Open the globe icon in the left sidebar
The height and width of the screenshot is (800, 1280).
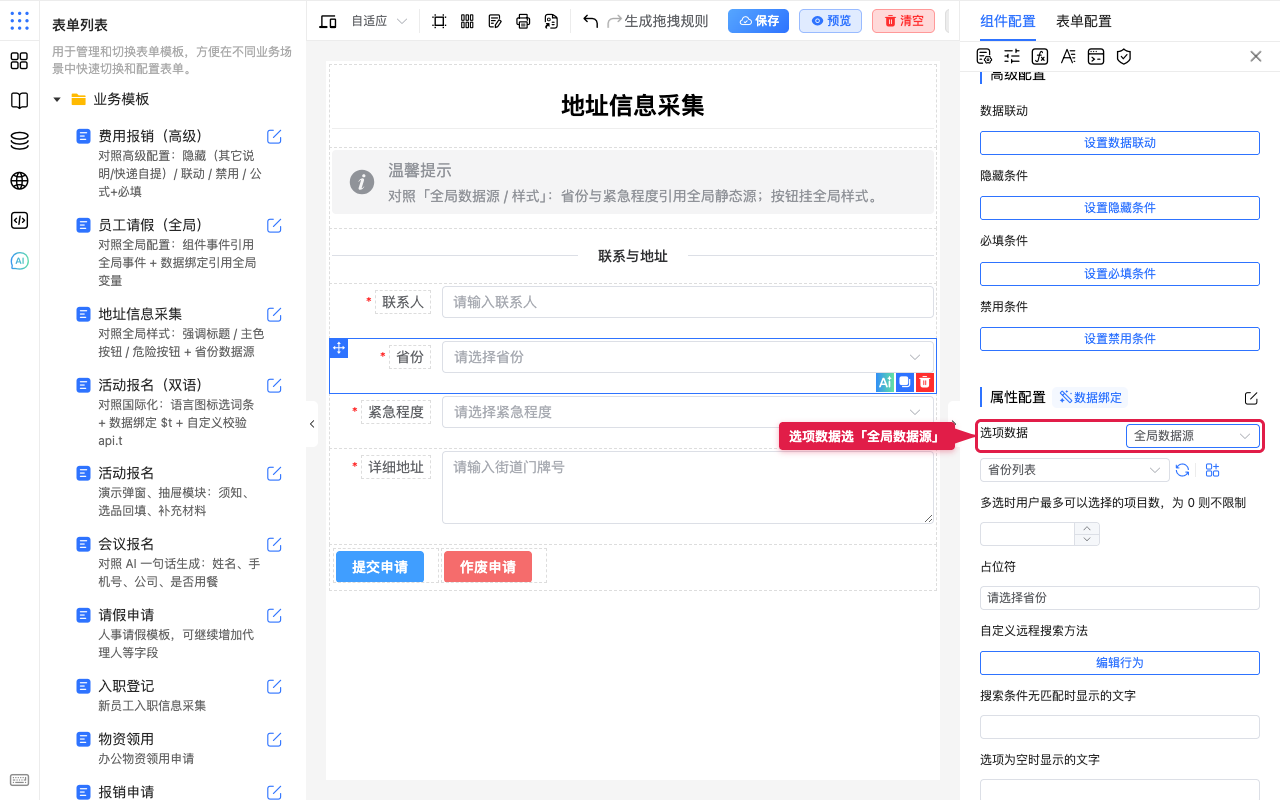(x=19, y=181)
